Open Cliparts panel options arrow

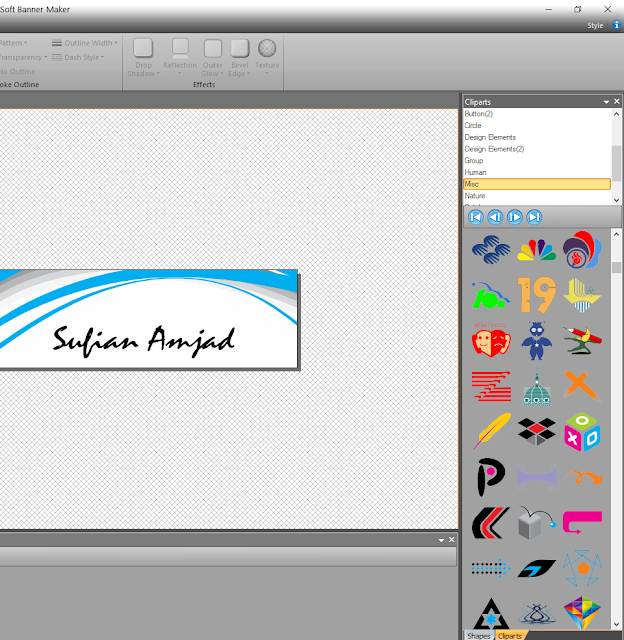[606, 102]
